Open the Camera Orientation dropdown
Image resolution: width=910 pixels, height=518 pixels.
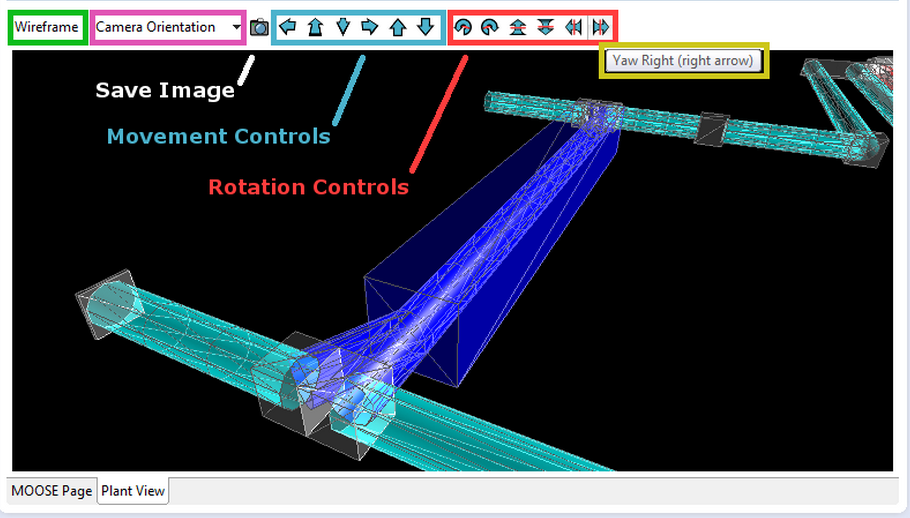tap(168, 27)
